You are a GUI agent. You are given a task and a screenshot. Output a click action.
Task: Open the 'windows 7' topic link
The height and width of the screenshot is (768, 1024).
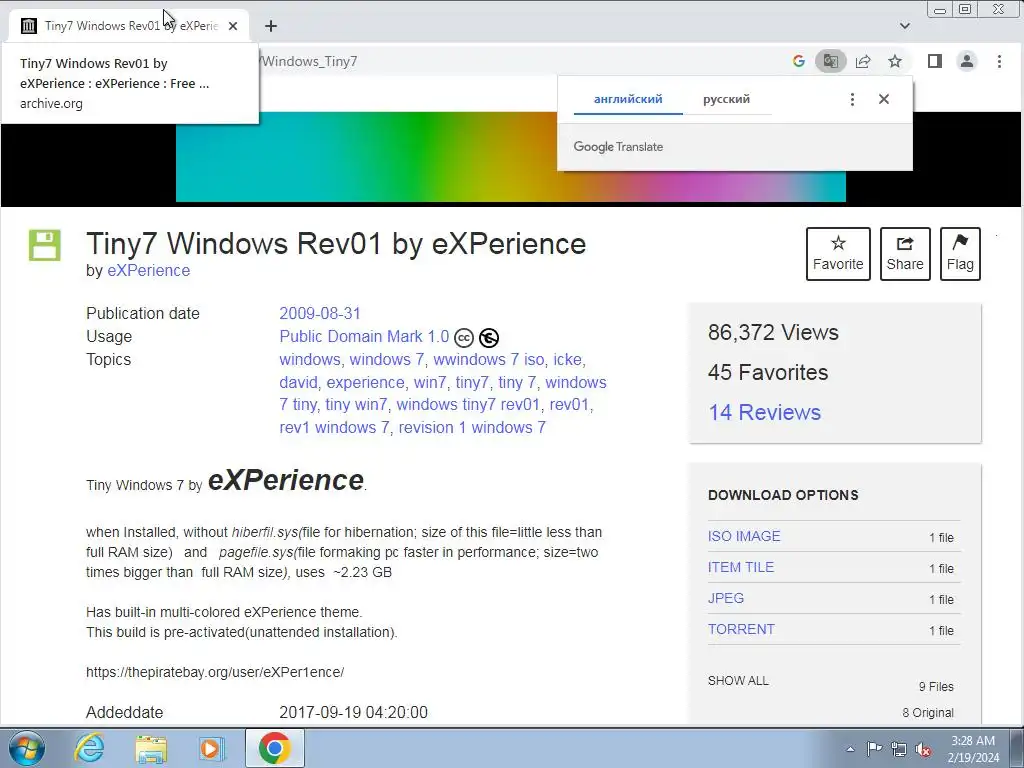click(387, 360)
